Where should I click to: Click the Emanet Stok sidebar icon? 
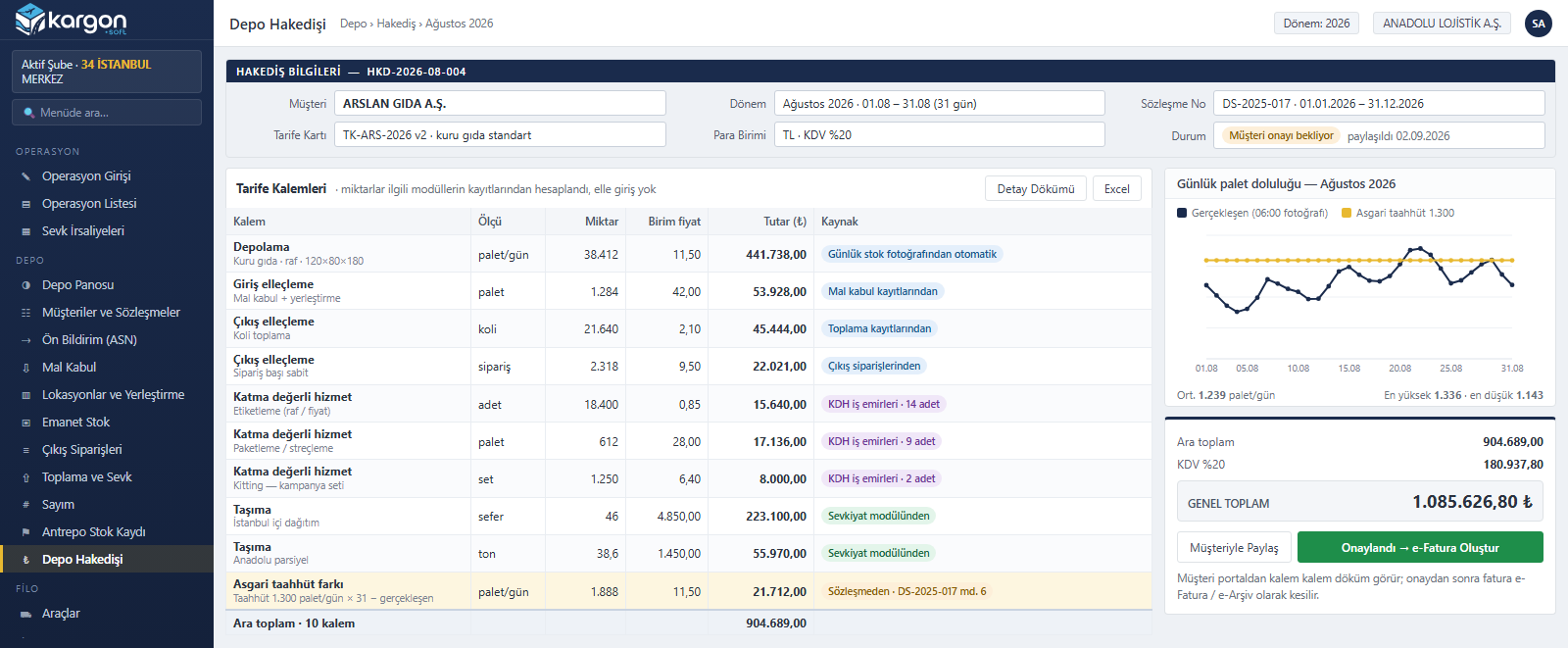(x=26, y=423)
